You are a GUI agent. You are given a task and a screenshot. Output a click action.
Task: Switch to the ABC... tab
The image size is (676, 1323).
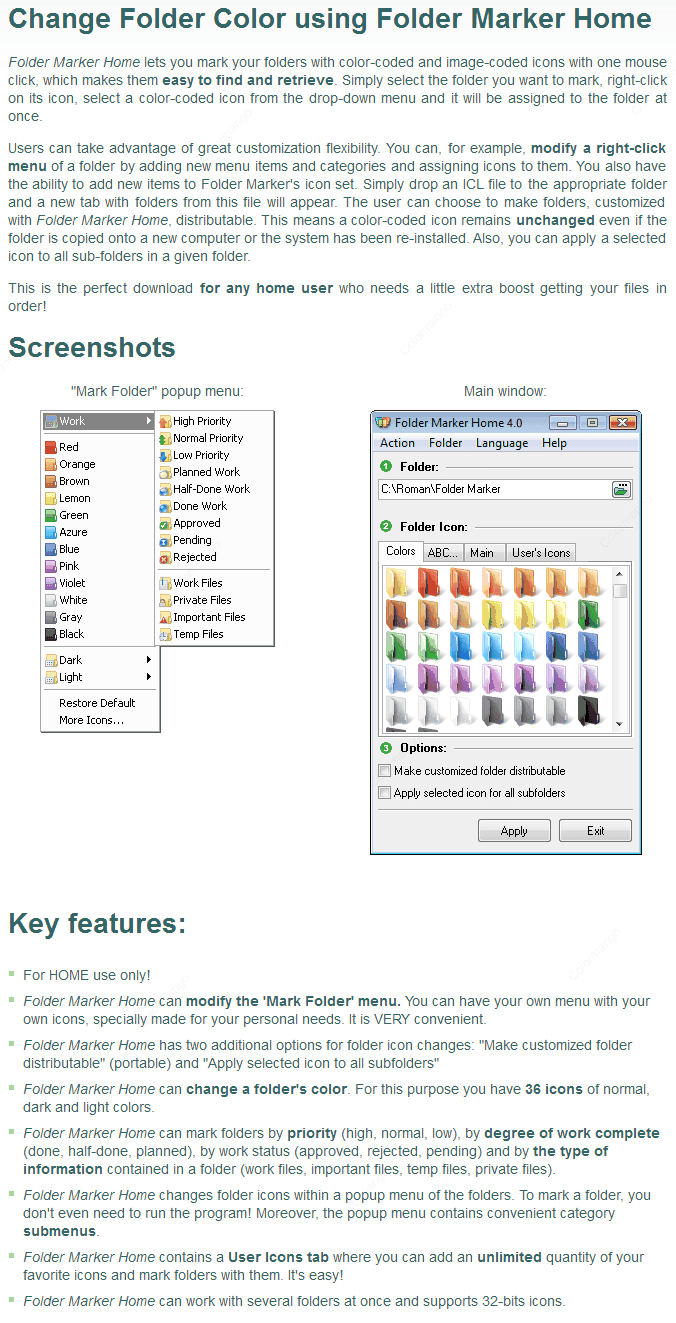click(x=442, y=553)
